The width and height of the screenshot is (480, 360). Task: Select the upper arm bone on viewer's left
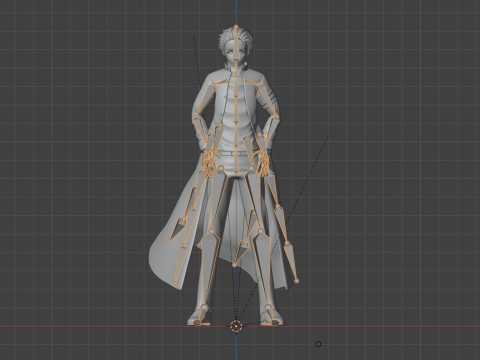205,100
